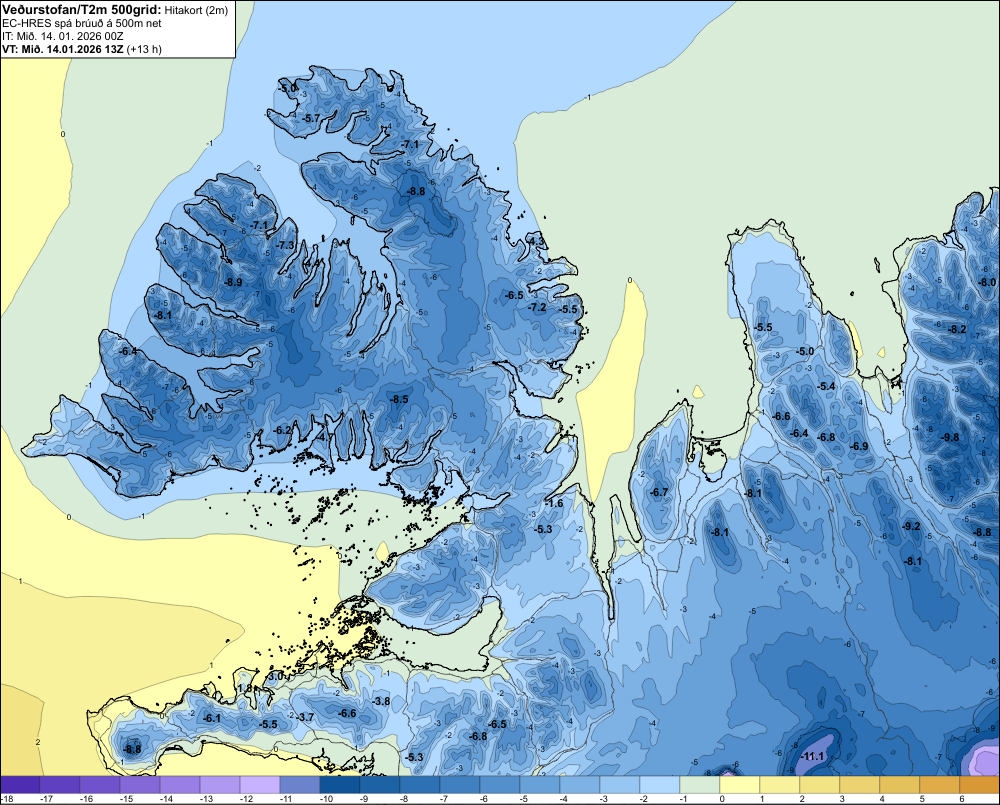Click the "-6.1" temperature label on the map

point(212,718)
